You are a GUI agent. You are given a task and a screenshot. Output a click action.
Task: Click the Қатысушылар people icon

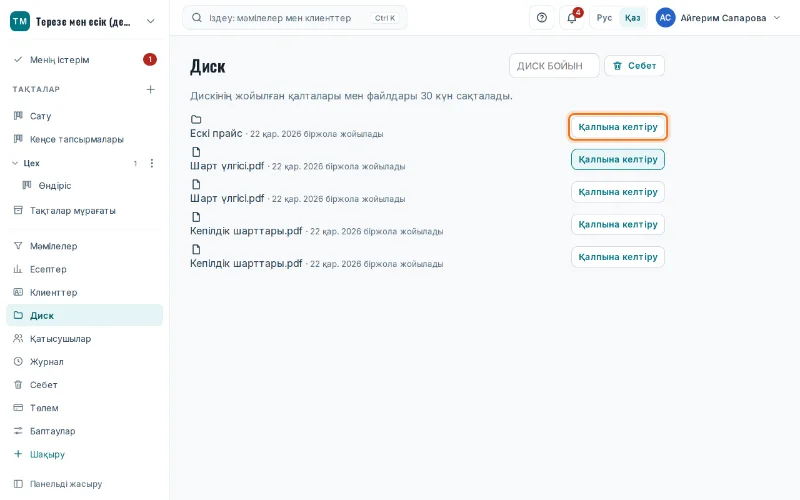pos(18,338)
